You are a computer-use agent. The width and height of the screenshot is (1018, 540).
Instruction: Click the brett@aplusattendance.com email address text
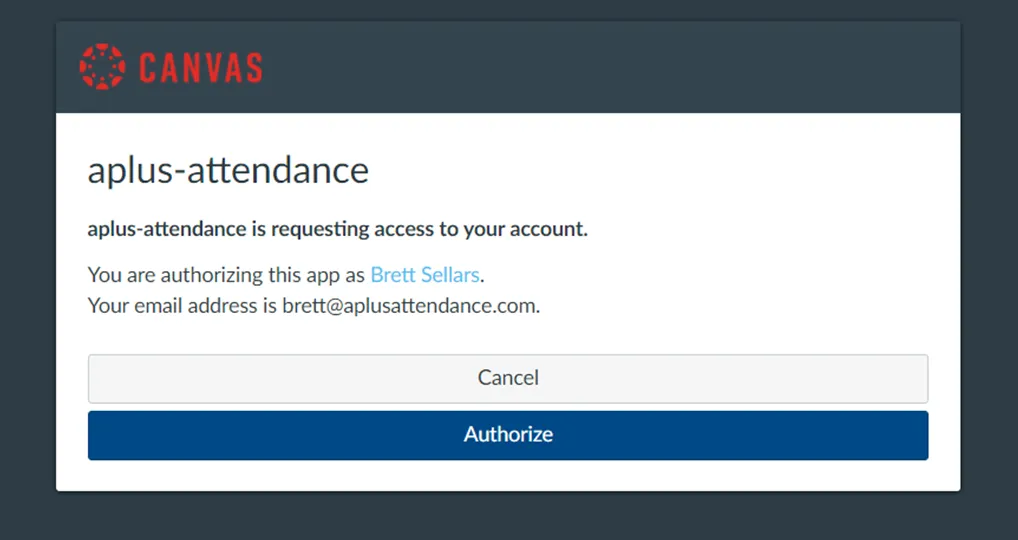[x=409, y=305]
